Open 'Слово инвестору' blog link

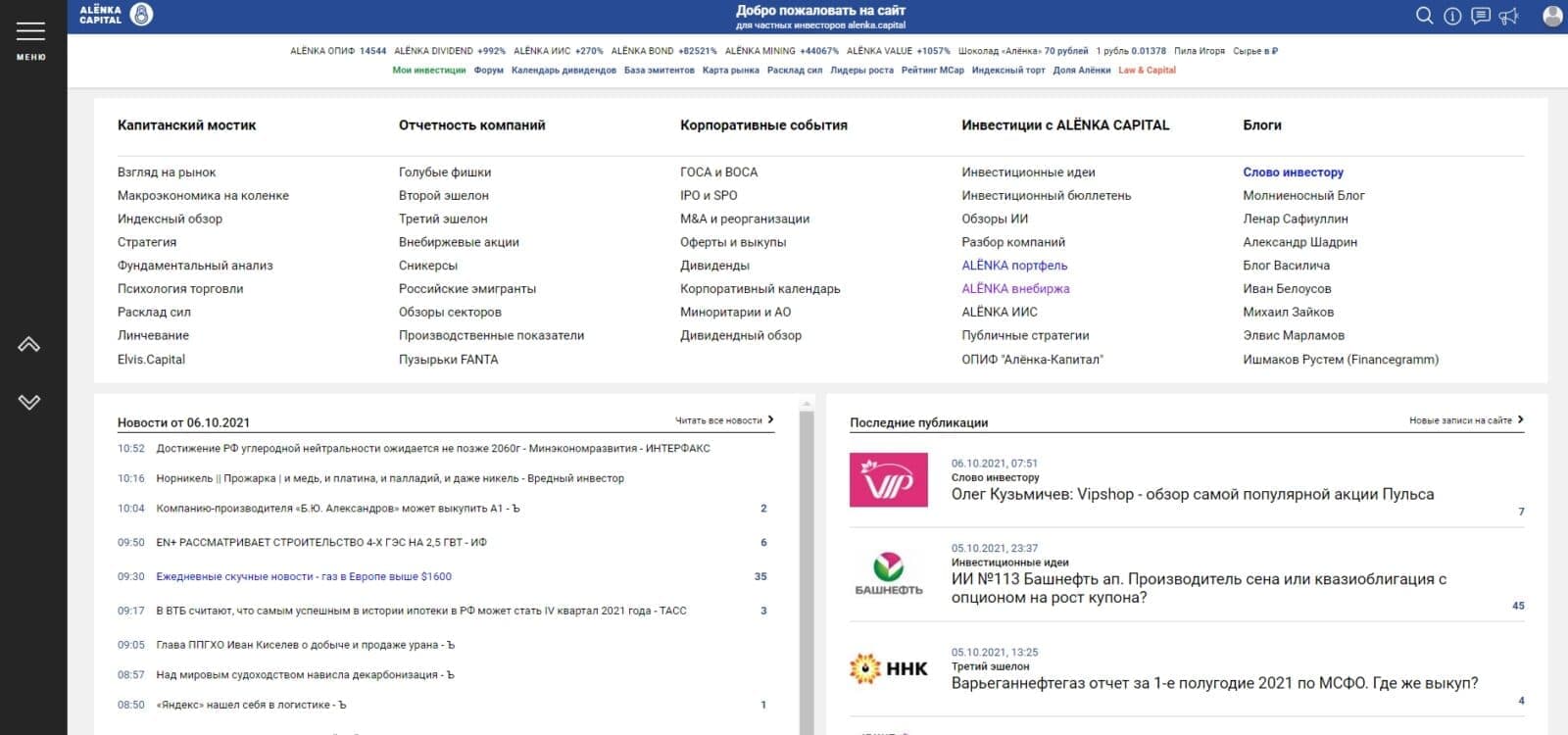tap(1293, 172)
